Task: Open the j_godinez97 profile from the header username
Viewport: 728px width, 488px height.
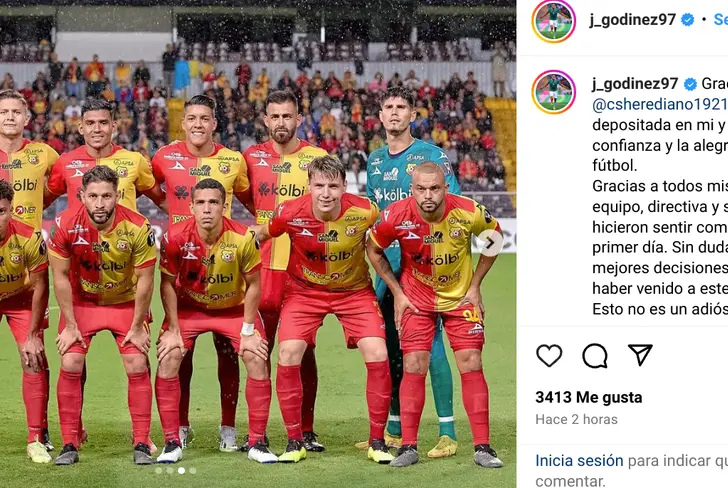Action: [632, 20]
